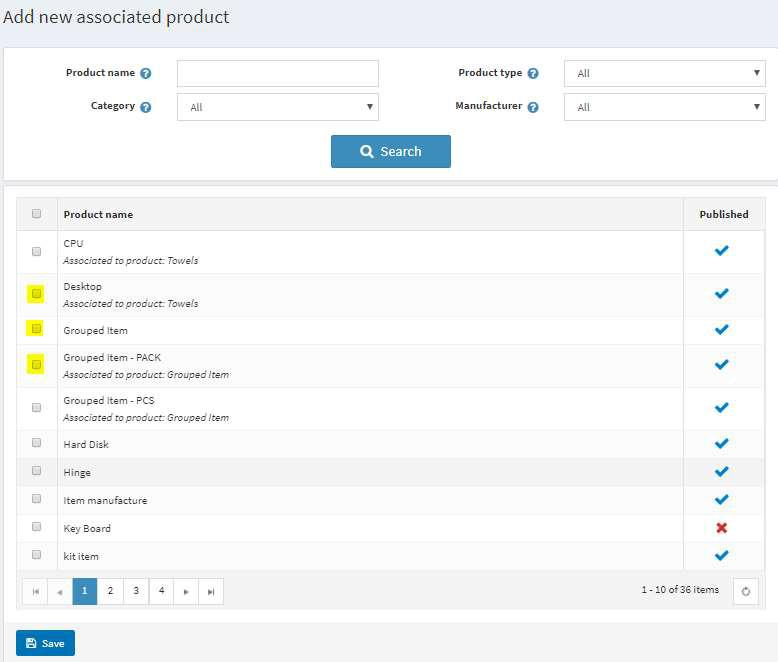778x662 pixels.
Task: Click published checkmark for Desktop row
Action: [x=721, y=293]
